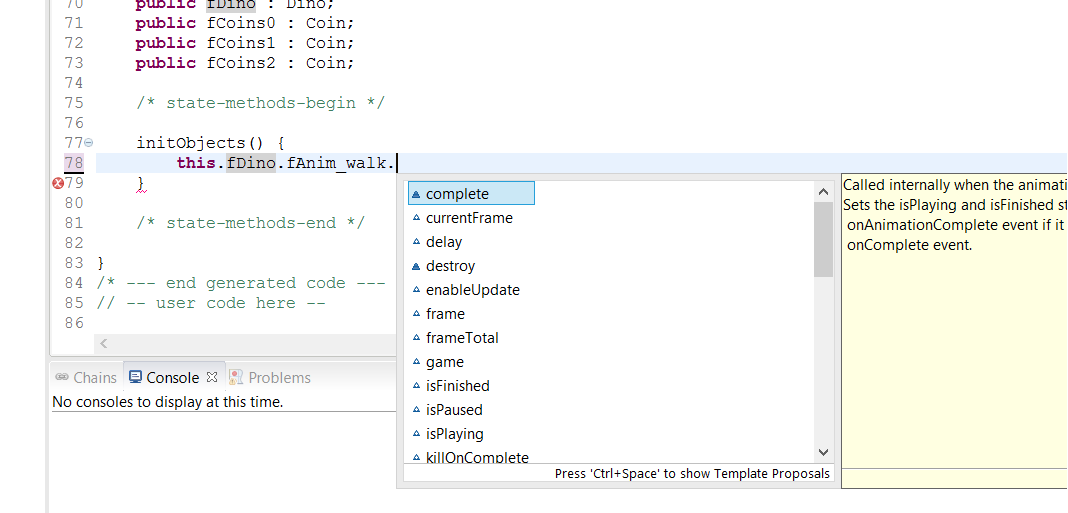Click the proposal list scroll-up arrow
The image size is (1068, 513).
click(x=823, y=193)
